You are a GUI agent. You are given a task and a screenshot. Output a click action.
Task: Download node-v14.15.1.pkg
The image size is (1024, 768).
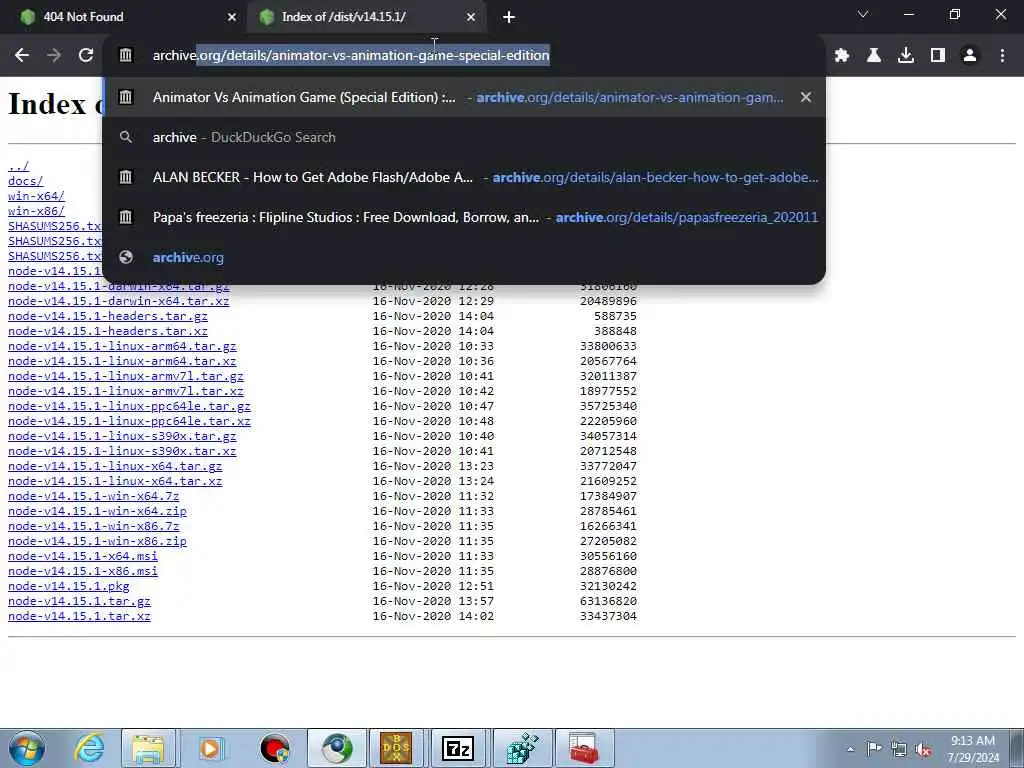[x=69, y=586]
